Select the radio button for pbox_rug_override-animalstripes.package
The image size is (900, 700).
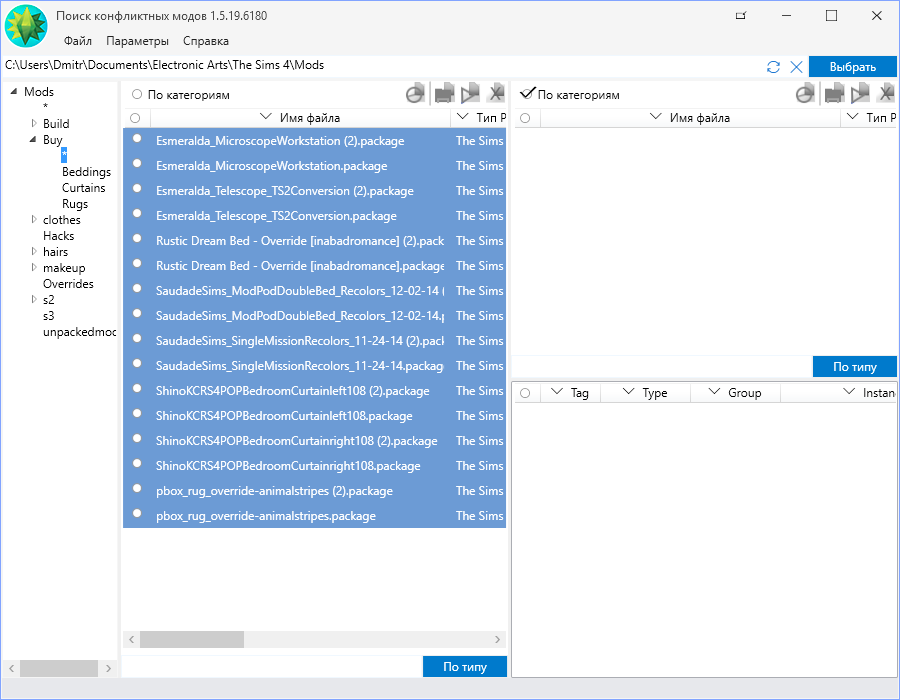pos(136,516)
